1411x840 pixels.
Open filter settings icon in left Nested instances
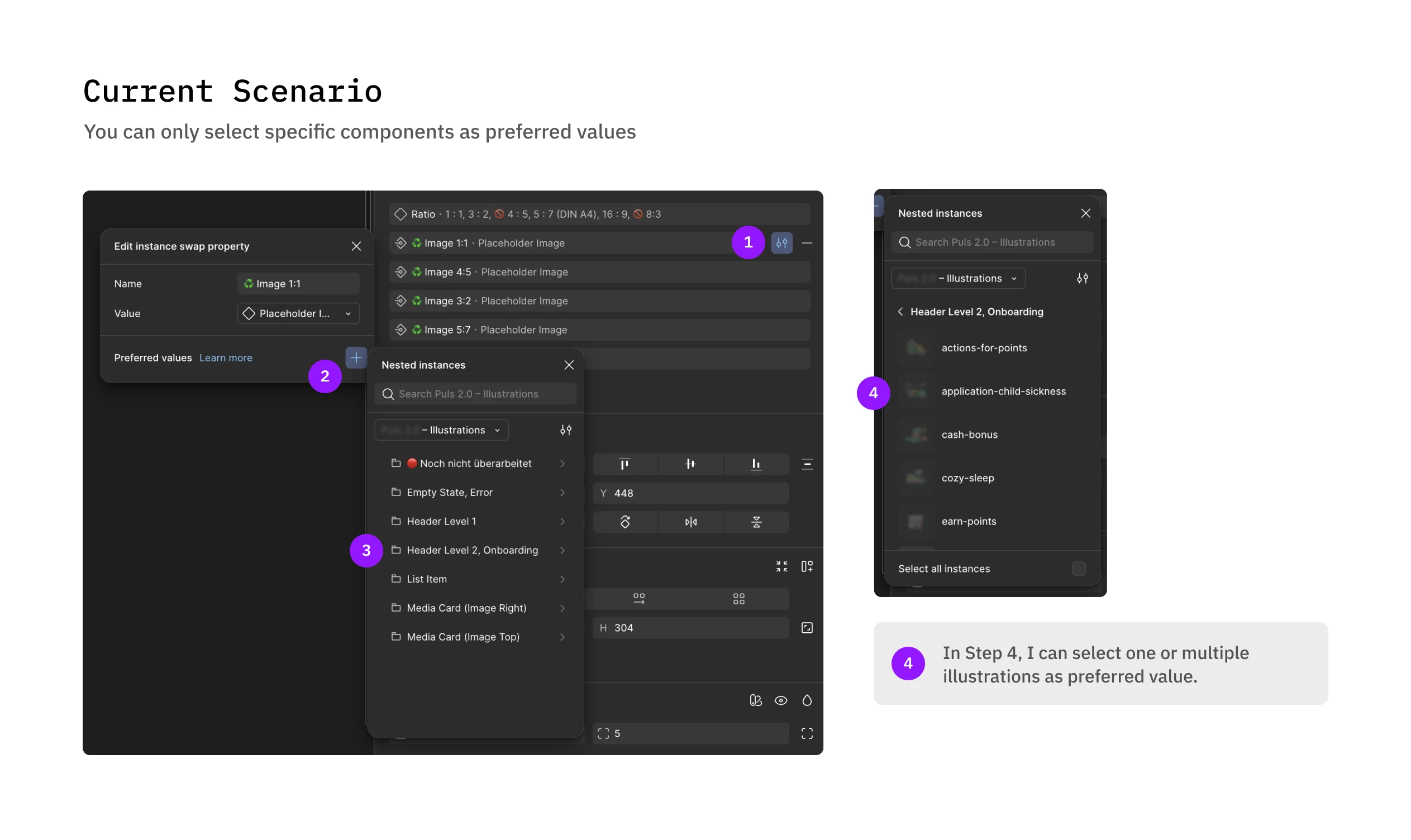[565, 430]
